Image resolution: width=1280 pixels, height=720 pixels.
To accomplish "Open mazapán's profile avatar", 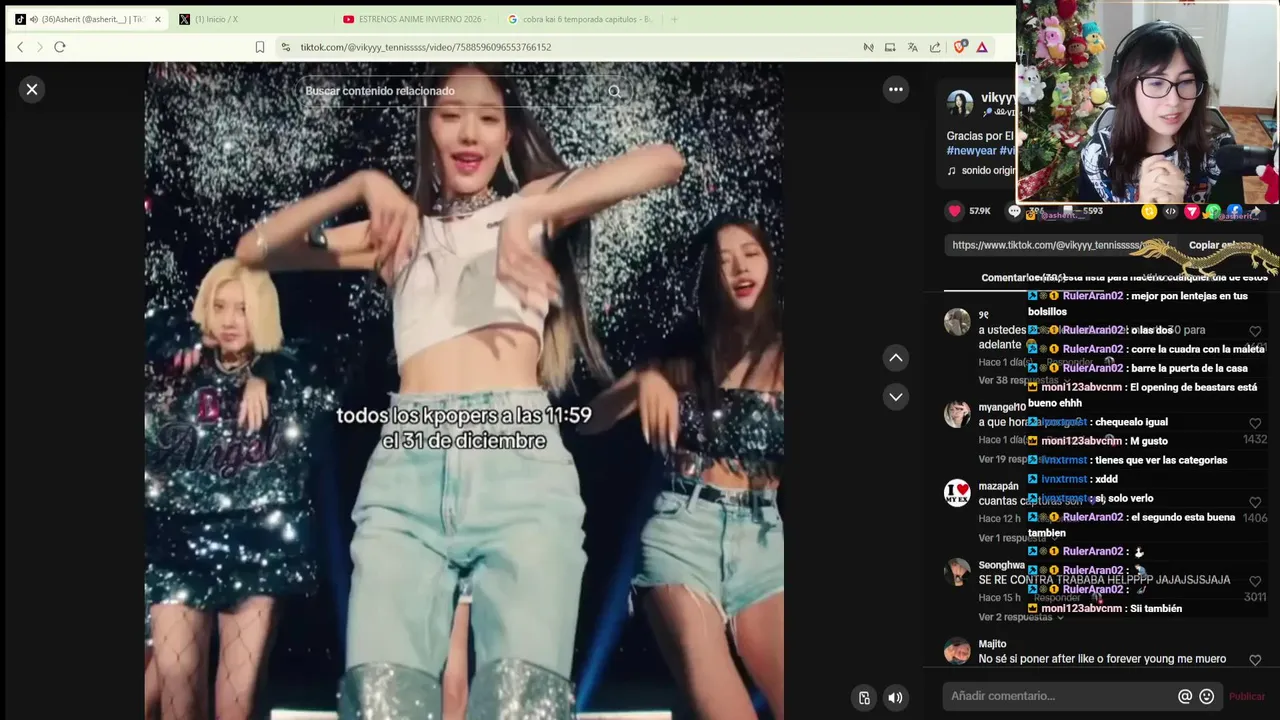I will pyautogui.click(x=957, y=493).
